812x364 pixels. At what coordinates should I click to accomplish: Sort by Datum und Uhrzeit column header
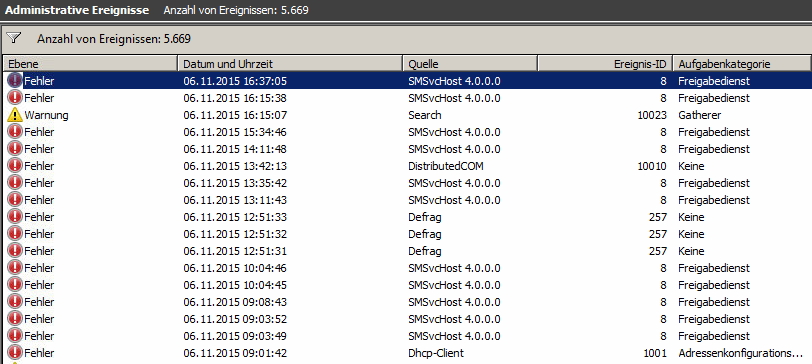pos(290,64)
